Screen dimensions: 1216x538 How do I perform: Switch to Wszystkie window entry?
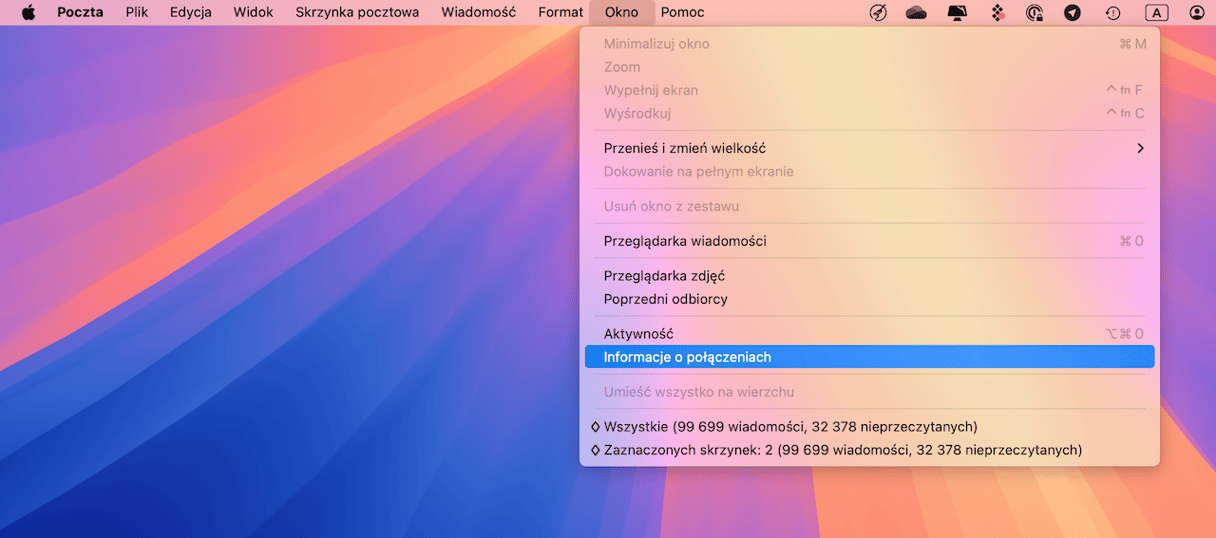pyautogui.click(x=869, y=427)
